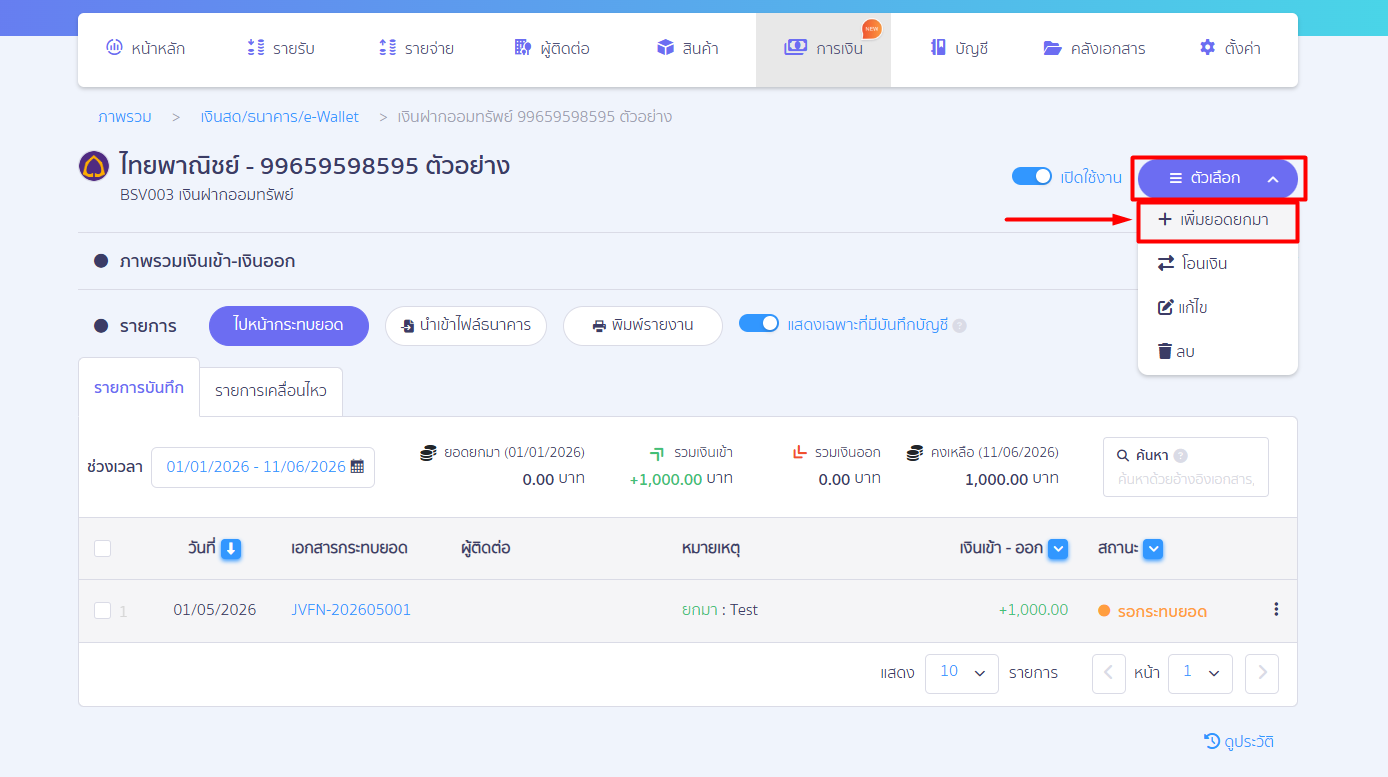Click นำเข้าไฟล์ธนาคาร import button
The height and width of the screenshot is (777, 1388).
(x=466, y=326)
